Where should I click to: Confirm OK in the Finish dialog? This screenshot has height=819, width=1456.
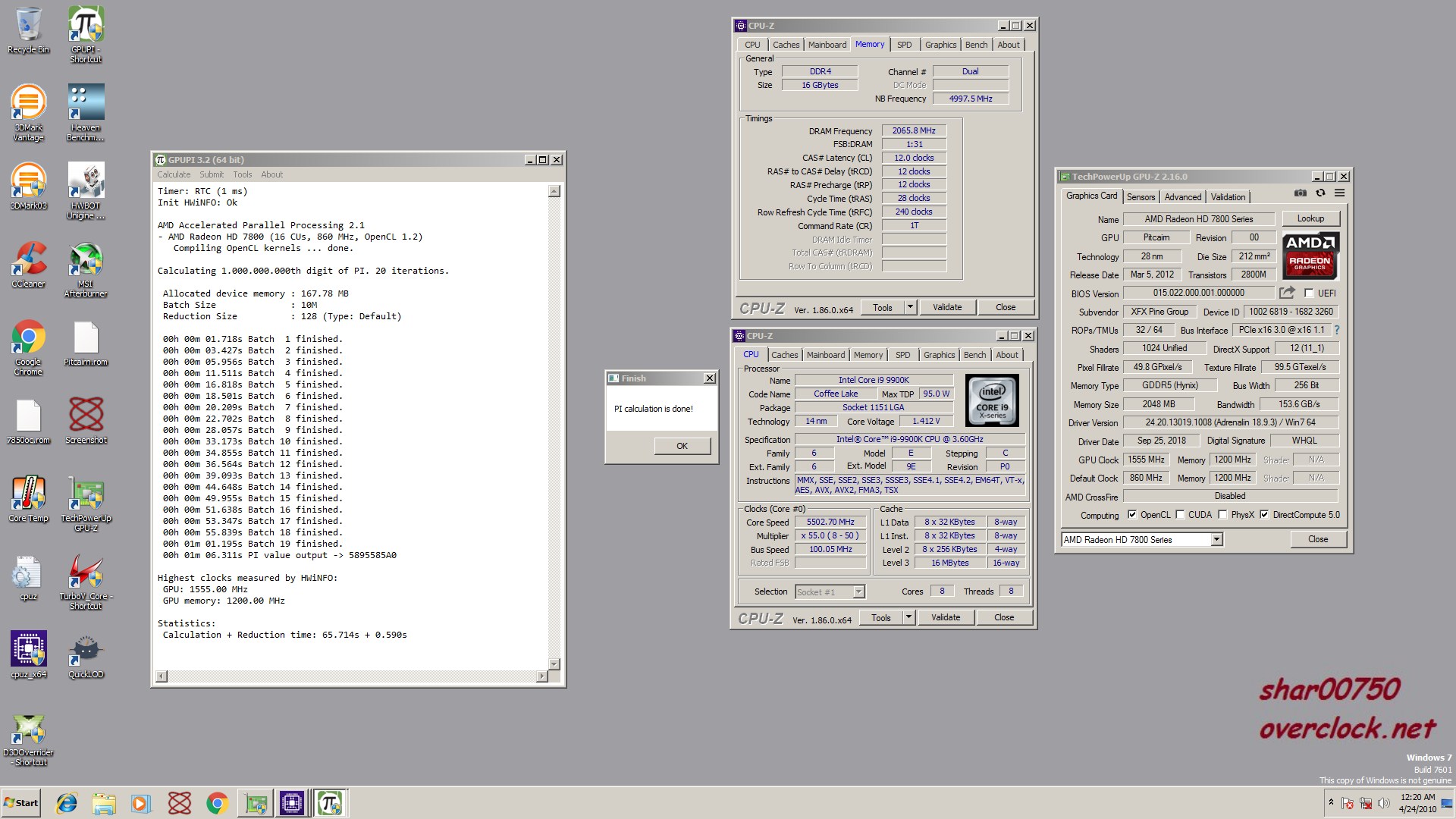point(682,446)
